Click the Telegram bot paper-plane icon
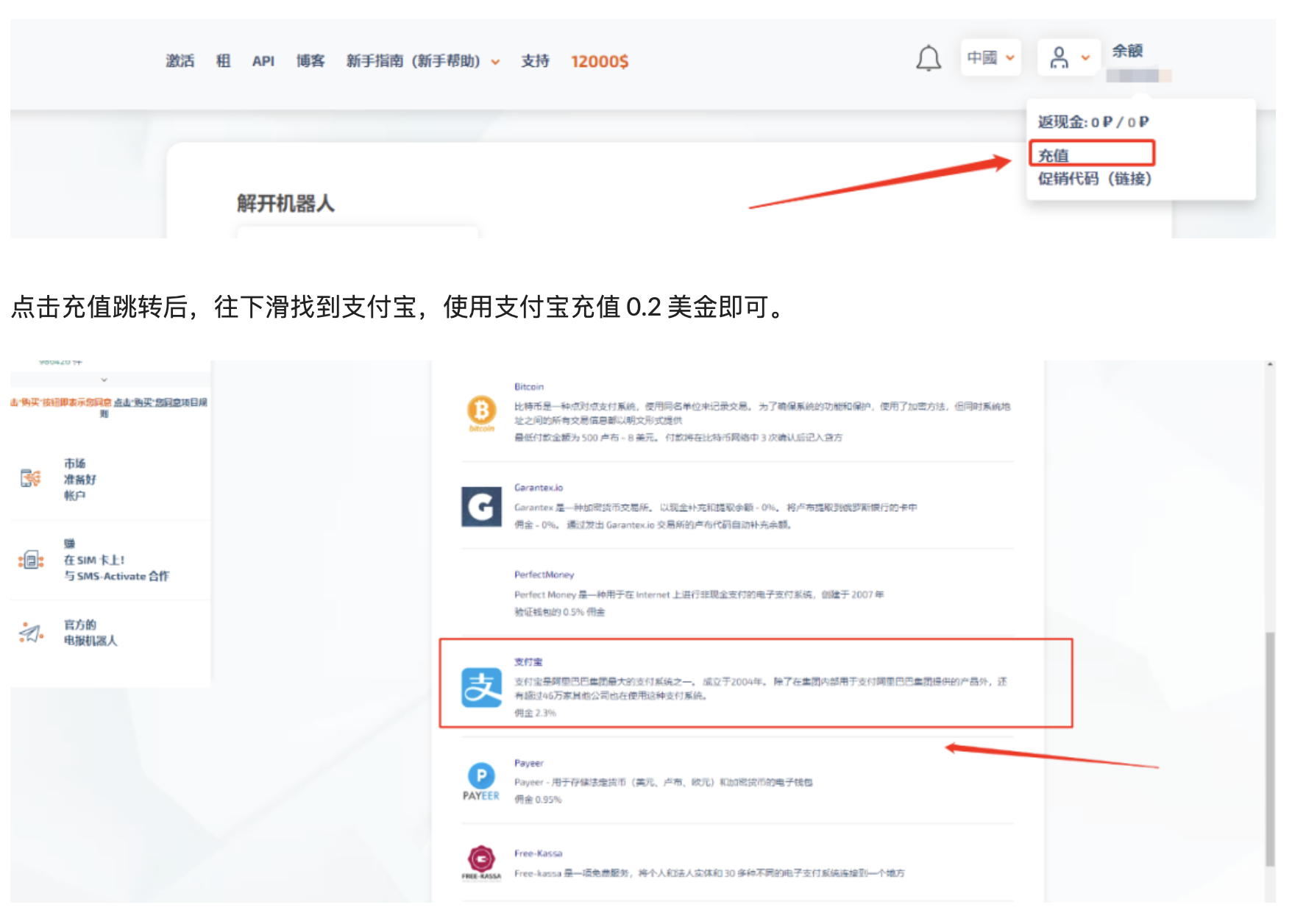The height and width of the screenshot is (924, 1292). (31, 633)
